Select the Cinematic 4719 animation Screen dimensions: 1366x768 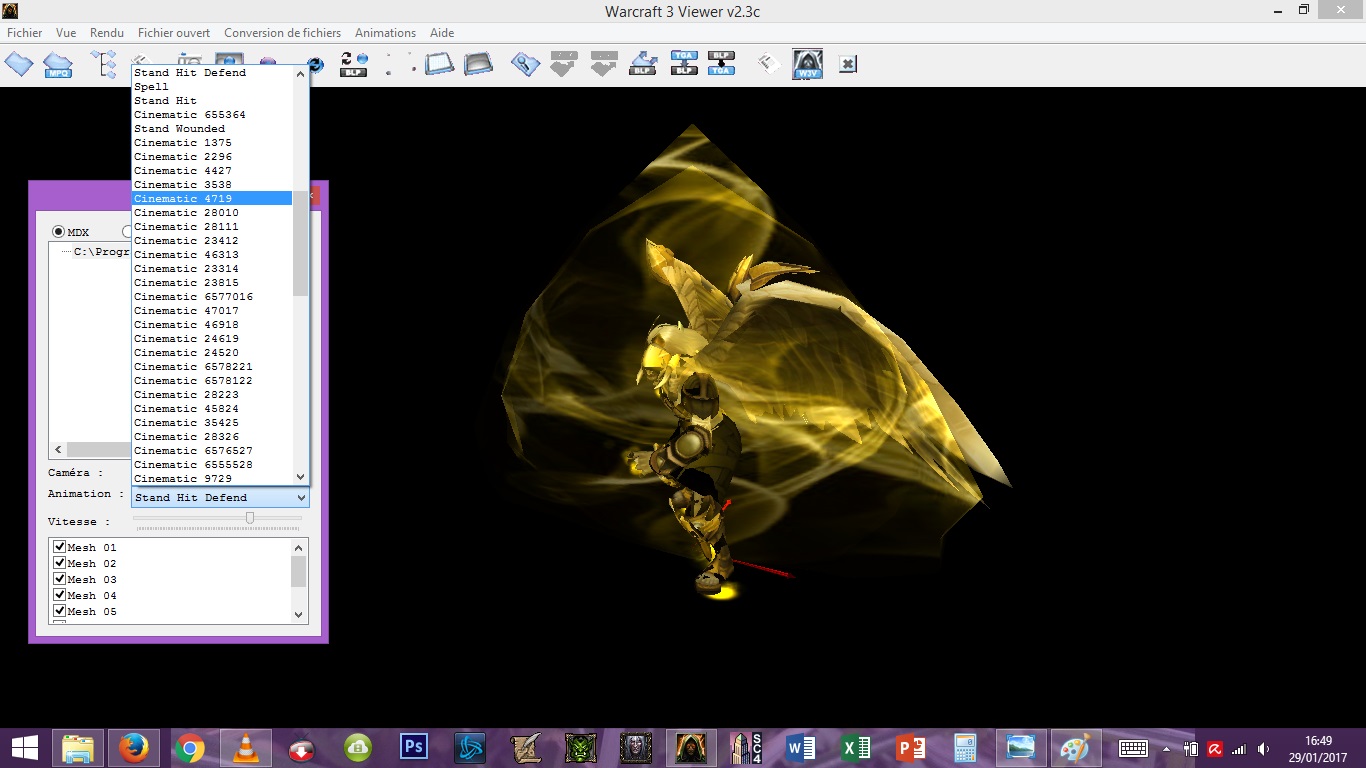(x=212, y=198)
